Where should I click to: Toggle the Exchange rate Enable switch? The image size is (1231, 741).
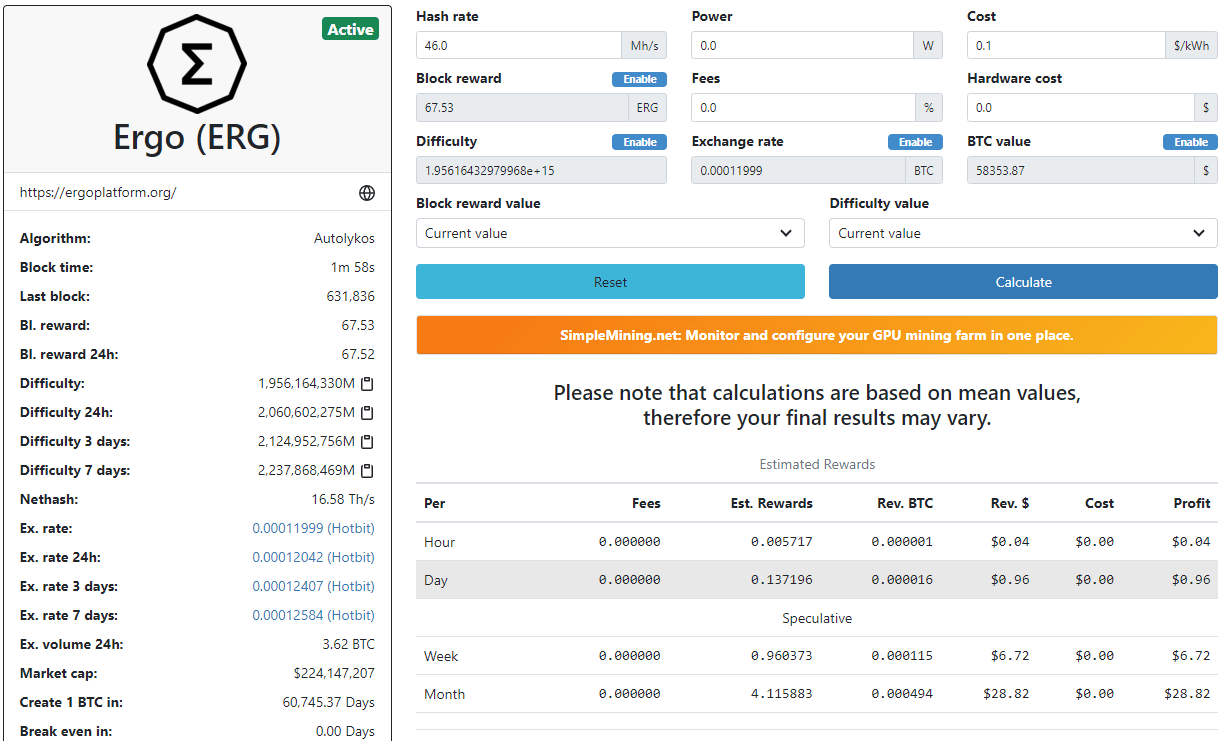pos(915,142)
